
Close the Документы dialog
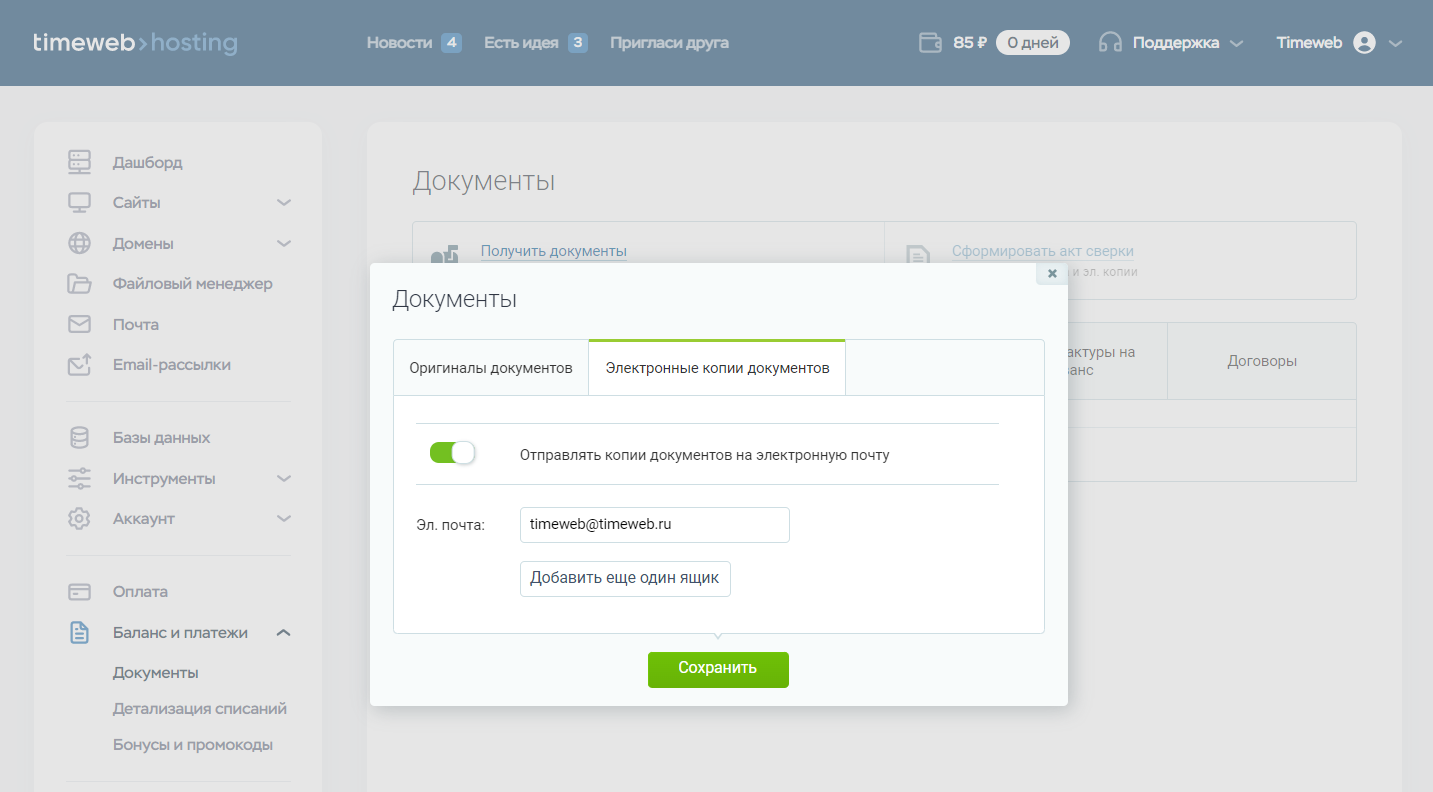coord(1051,273)
